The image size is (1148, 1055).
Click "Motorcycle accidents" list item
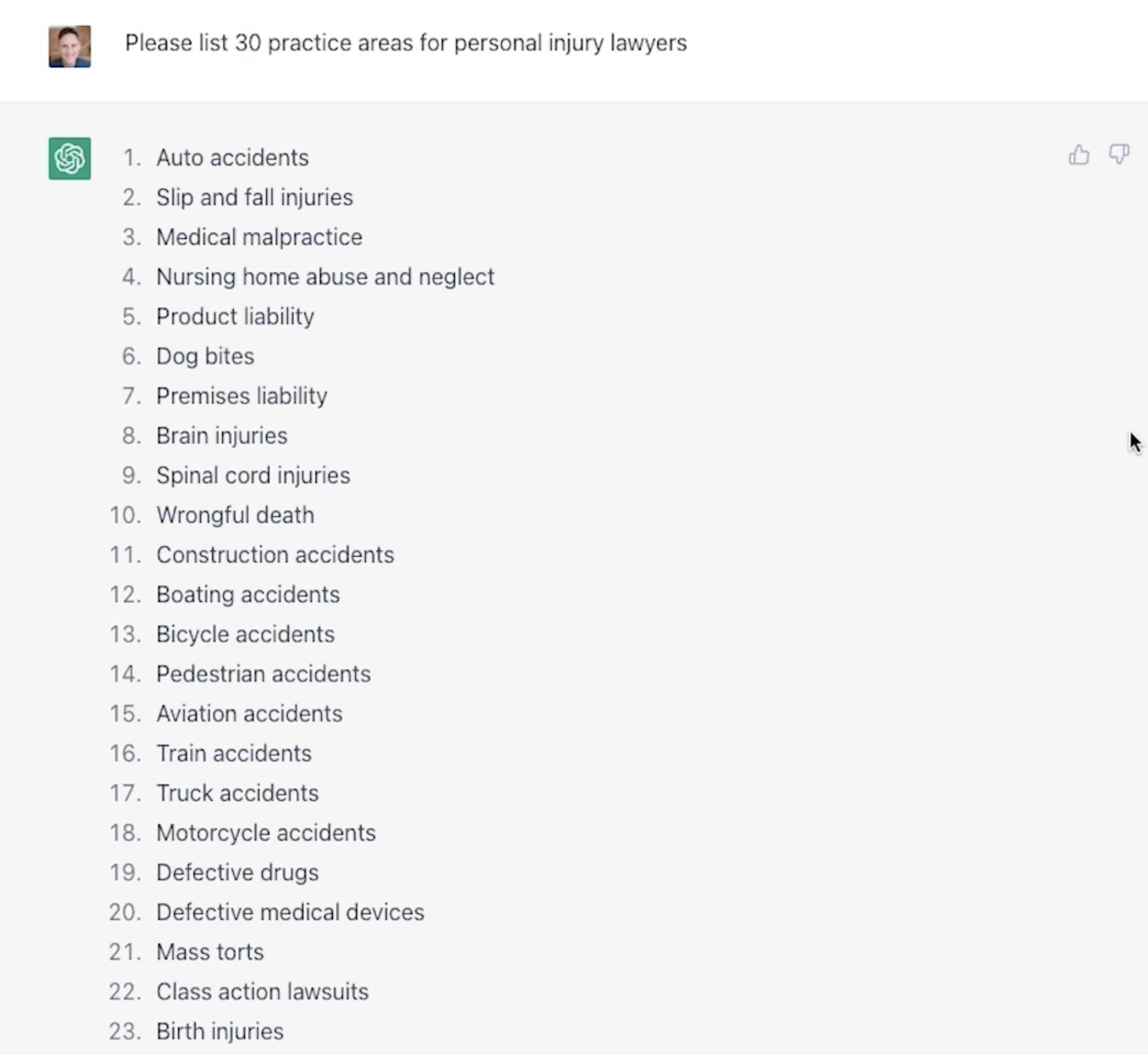(266, 833)
